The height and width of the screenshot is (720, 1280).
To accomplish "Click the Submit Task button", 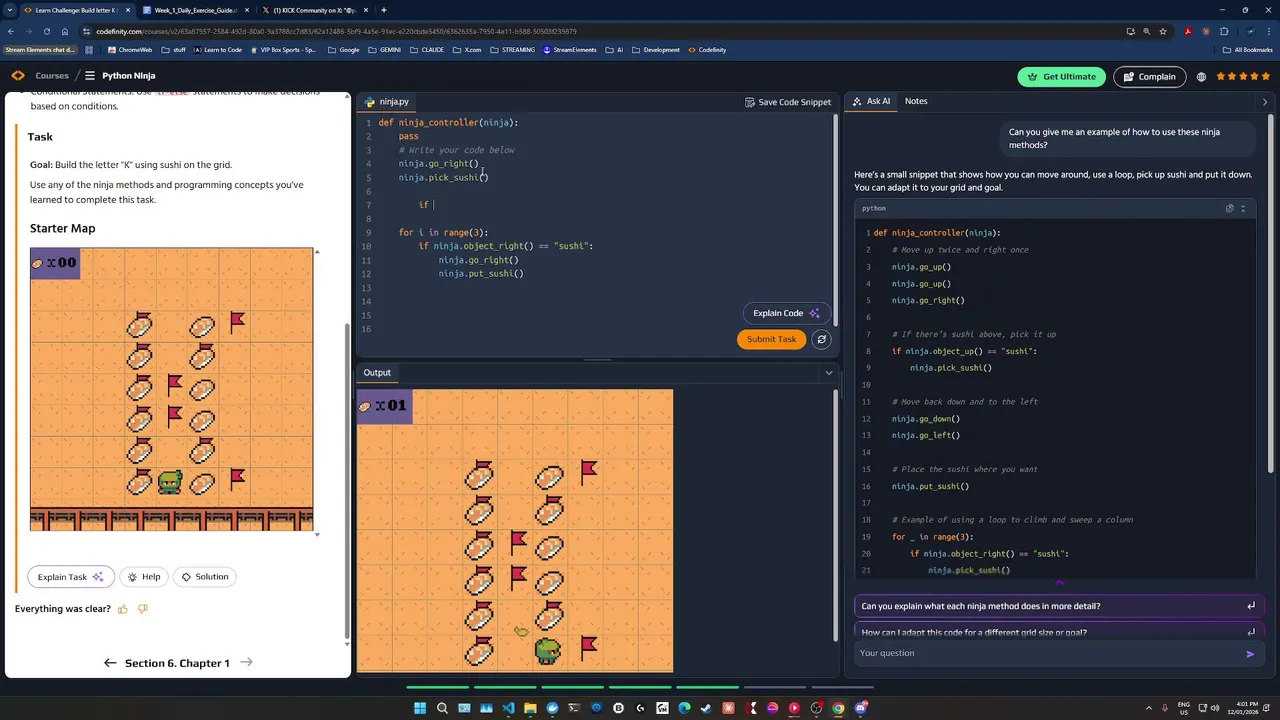I will [771, 339].
